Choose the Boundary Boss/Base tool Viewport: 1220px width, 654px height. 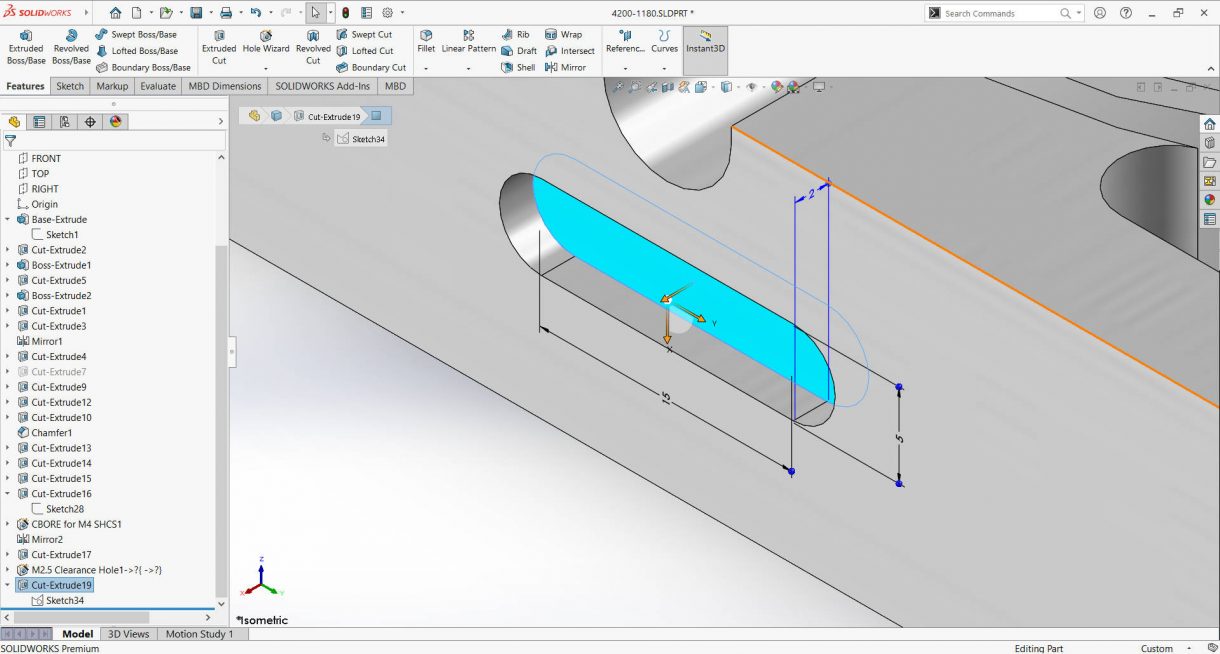click(143, 68)
